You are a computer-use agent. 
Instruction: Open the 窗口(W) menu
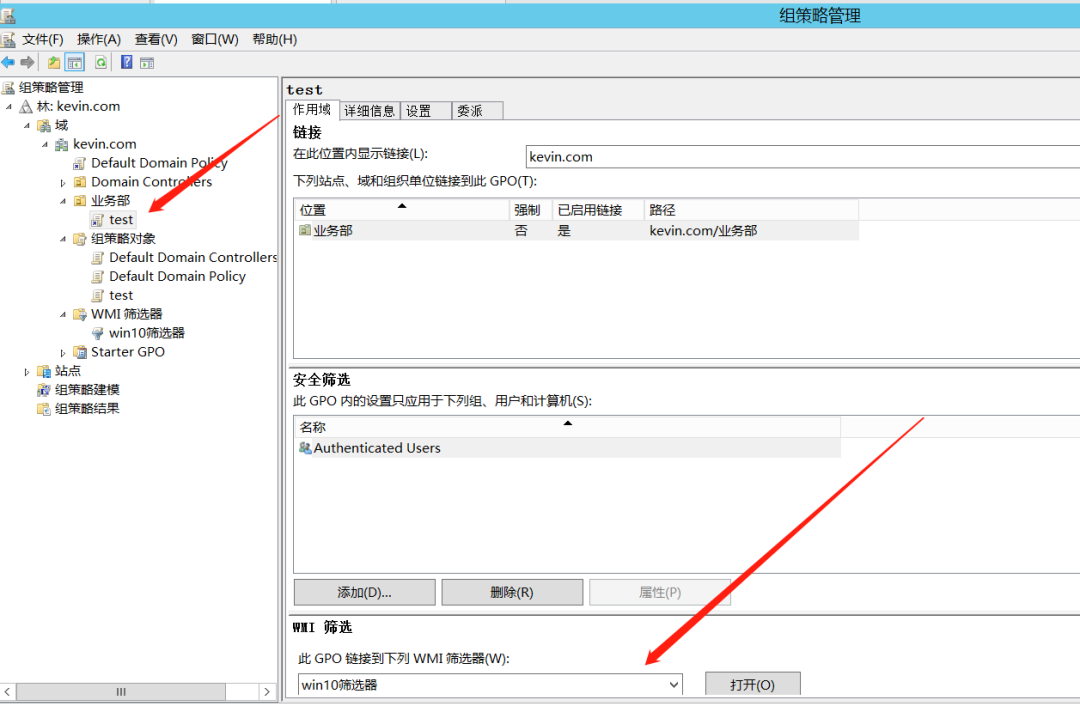pyautogui.click(x=215, y=39)
